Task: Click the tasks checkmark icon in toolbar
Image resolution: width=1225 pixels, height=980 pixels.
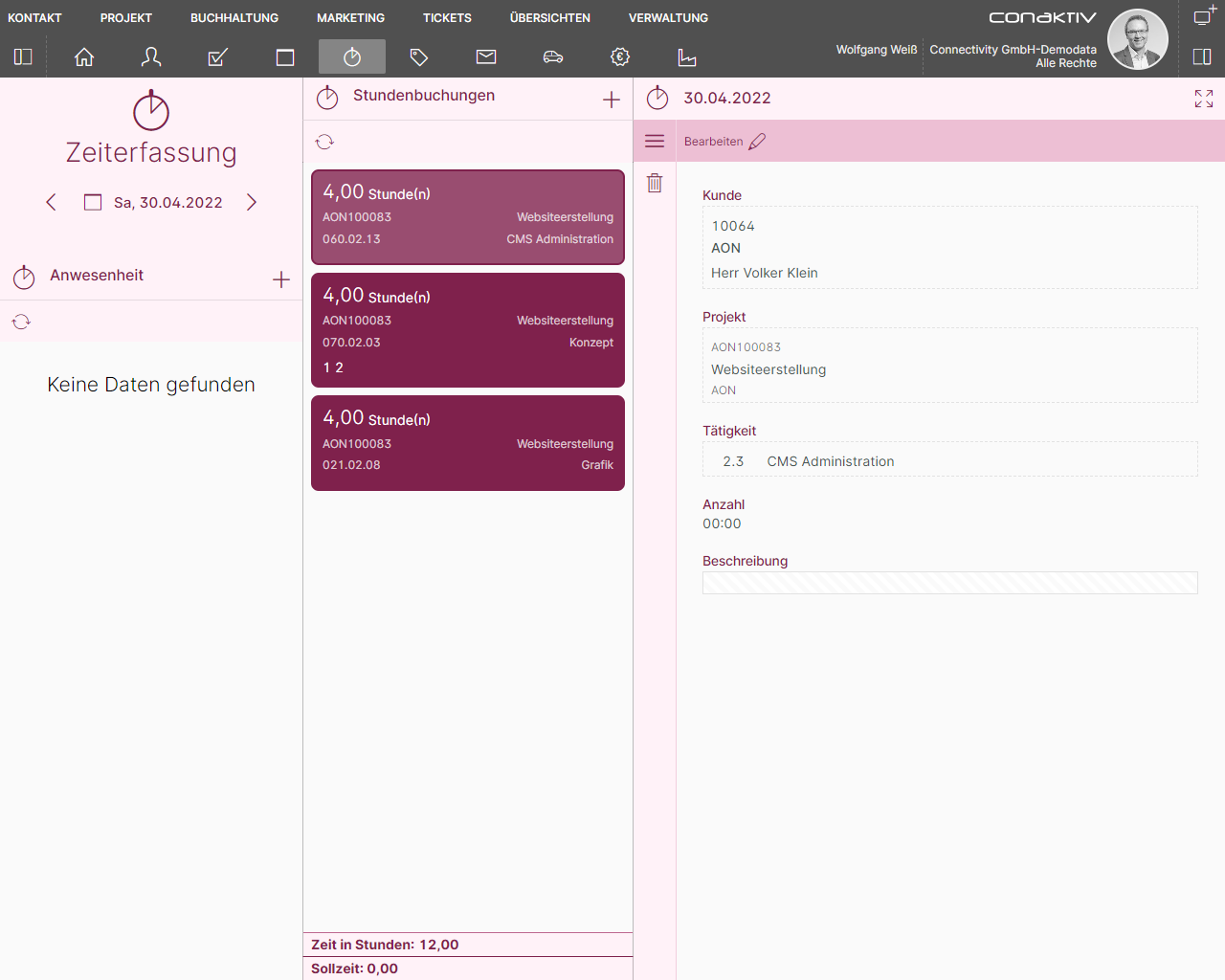Action: 218,57
